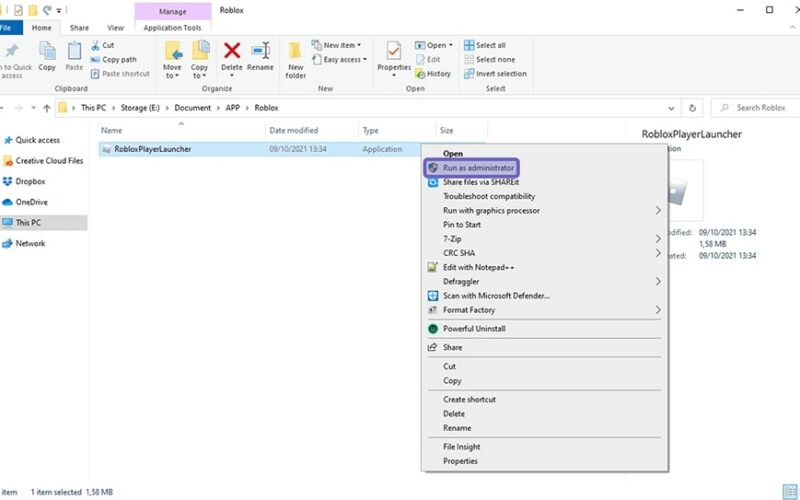Image resolution: width=800 pixels, height=500 pixels.
Task: Switch to the View ribbon tab
Action: [x=115, y=28]
